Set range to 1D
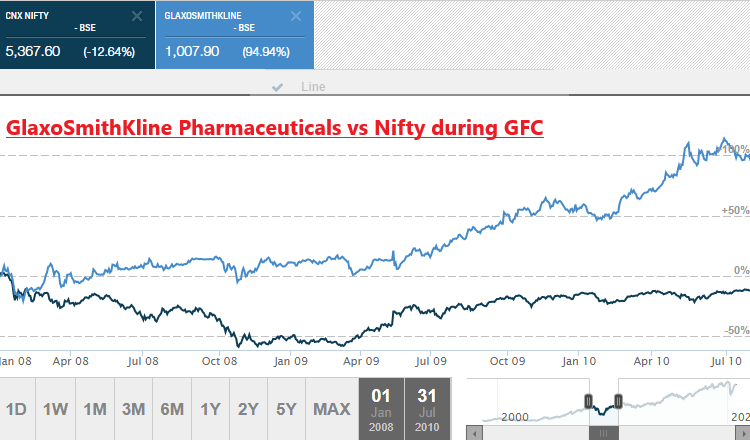The width and height of the screenshot is (750, 442). click(x=16, y=409)
